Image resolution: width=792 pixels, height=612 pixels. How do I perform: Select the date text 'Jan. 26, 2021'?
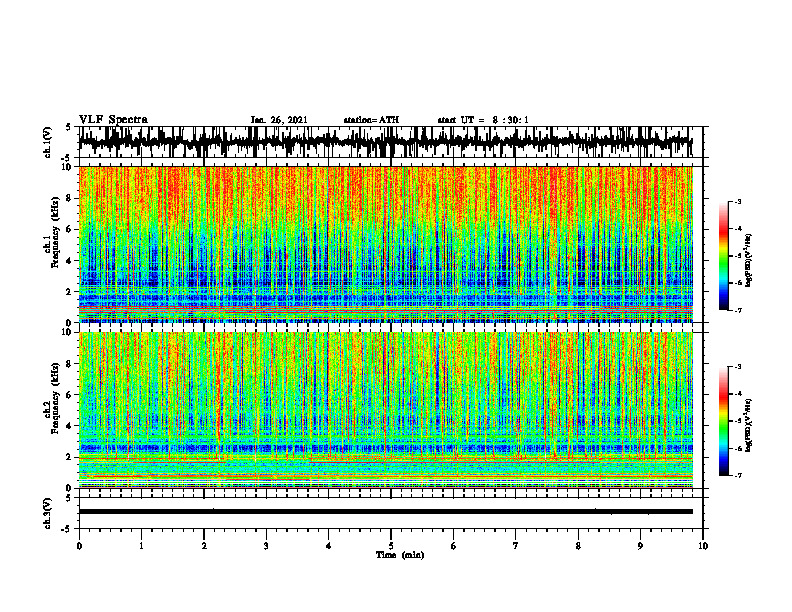[x=279, y=120]
